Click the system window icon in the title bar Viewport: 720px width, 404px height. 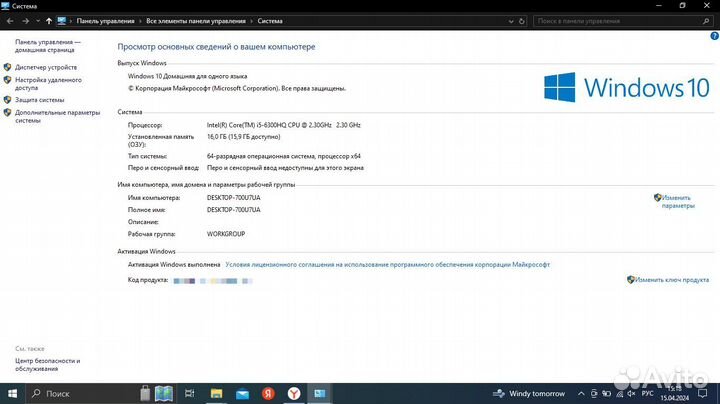coord(6,6)
